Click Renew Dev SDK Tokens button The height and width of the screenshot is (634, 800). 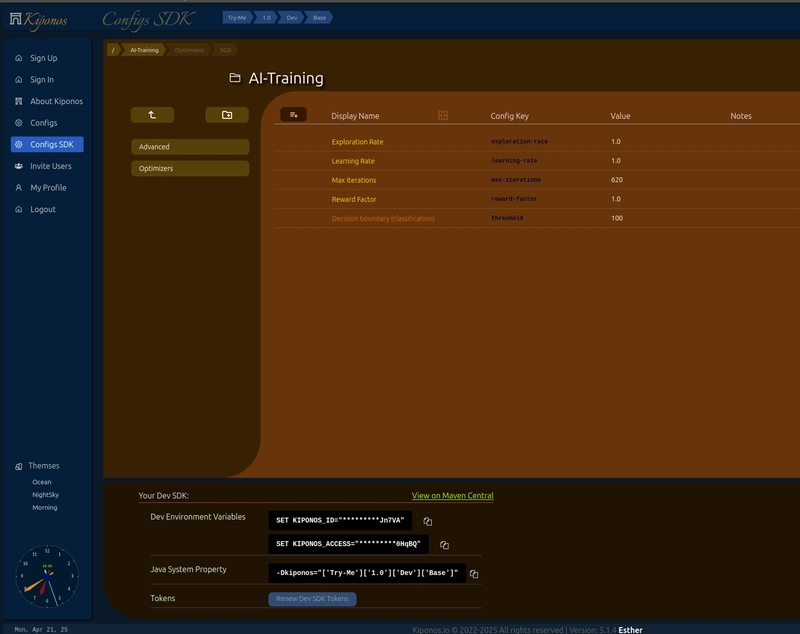tap(312, 599)
